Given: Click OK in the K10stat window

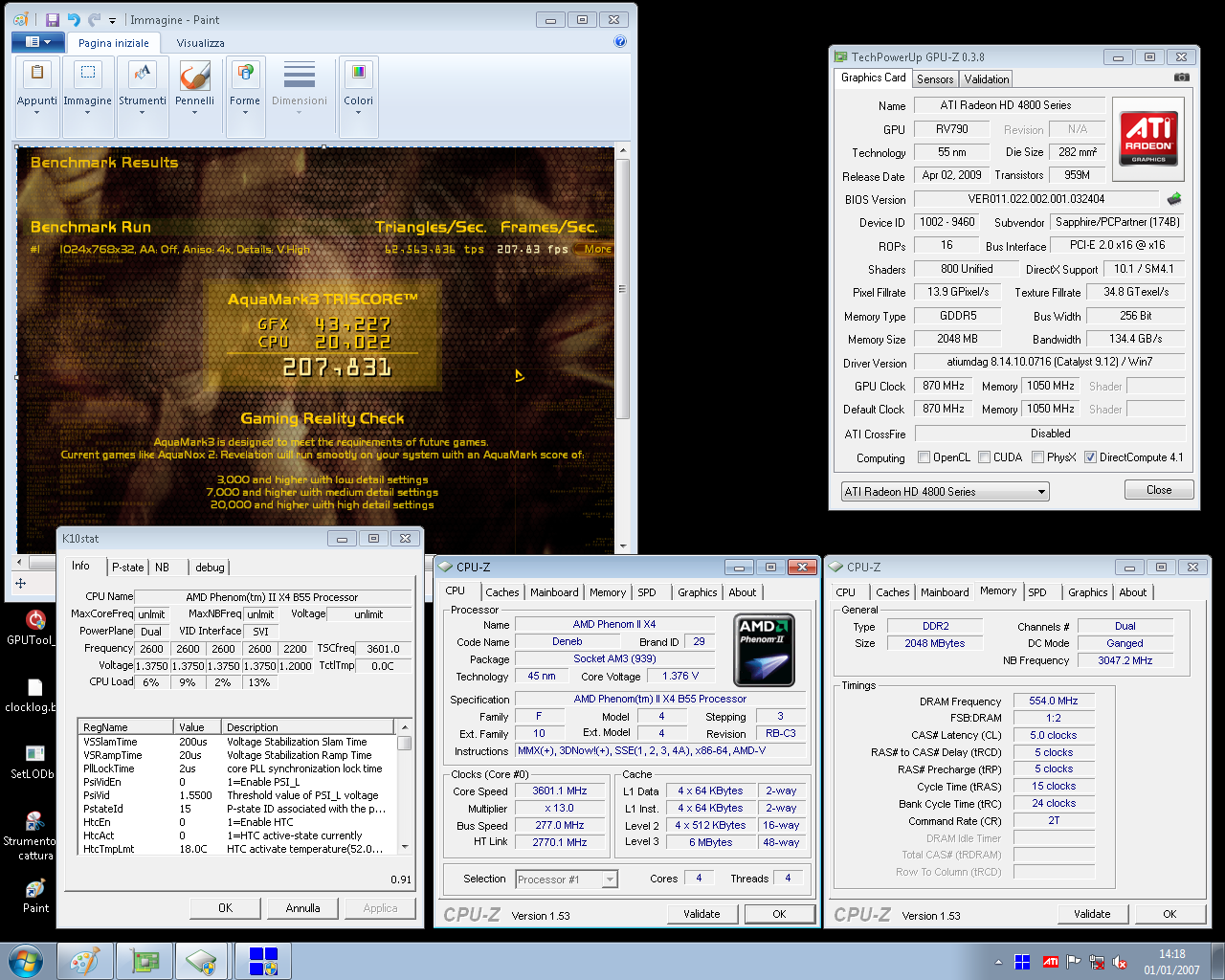Looking at the screenshot, I should [x=225, y=908].
